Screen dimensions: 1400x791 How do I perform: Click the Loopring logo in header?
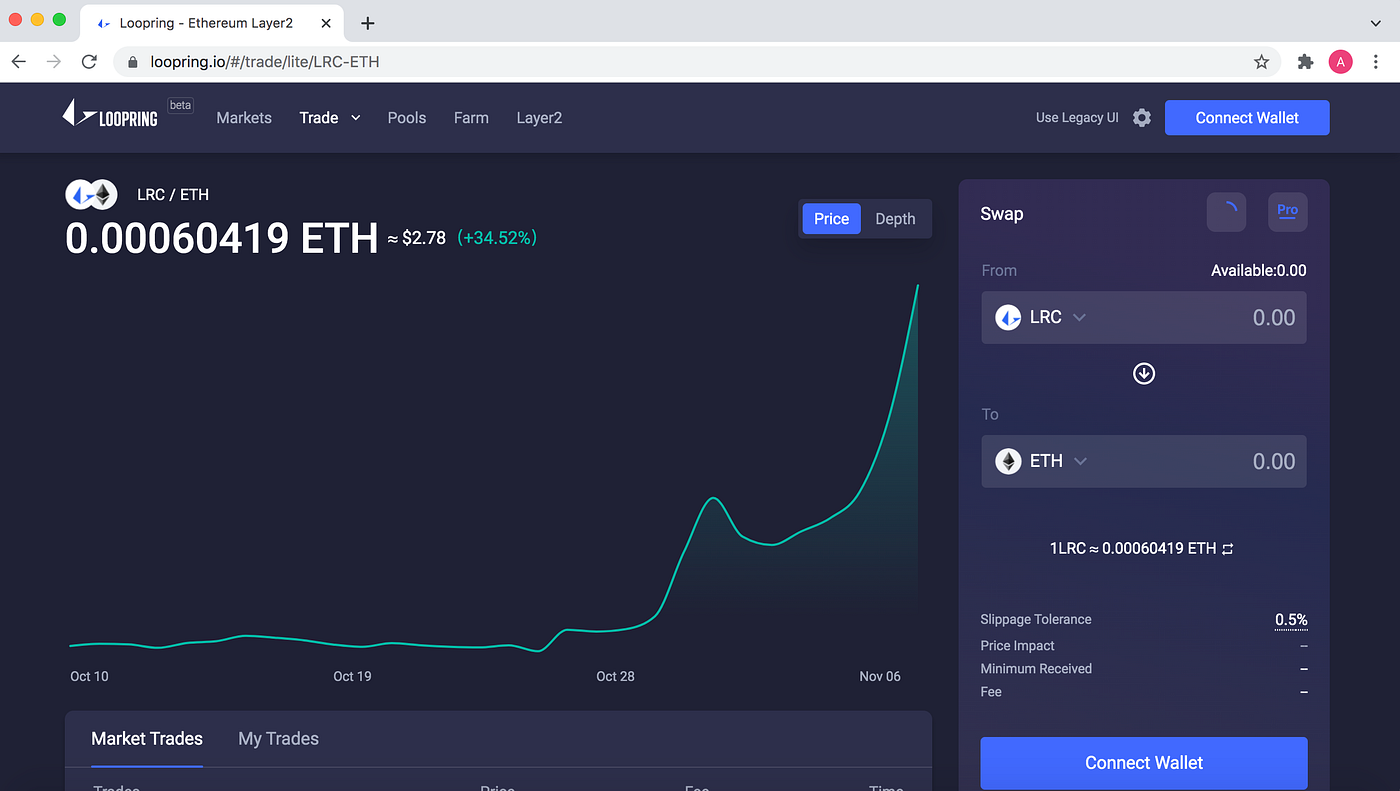tap(110, 113)
